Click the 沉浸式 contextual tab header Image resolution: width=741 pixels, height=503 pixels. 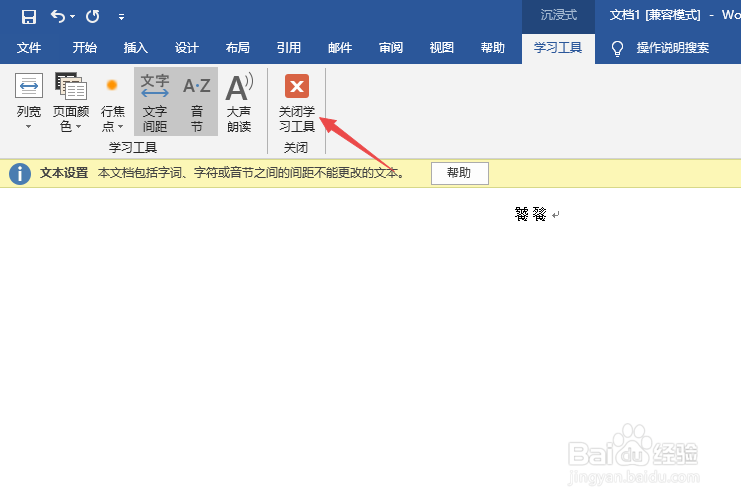pos(559,15)
